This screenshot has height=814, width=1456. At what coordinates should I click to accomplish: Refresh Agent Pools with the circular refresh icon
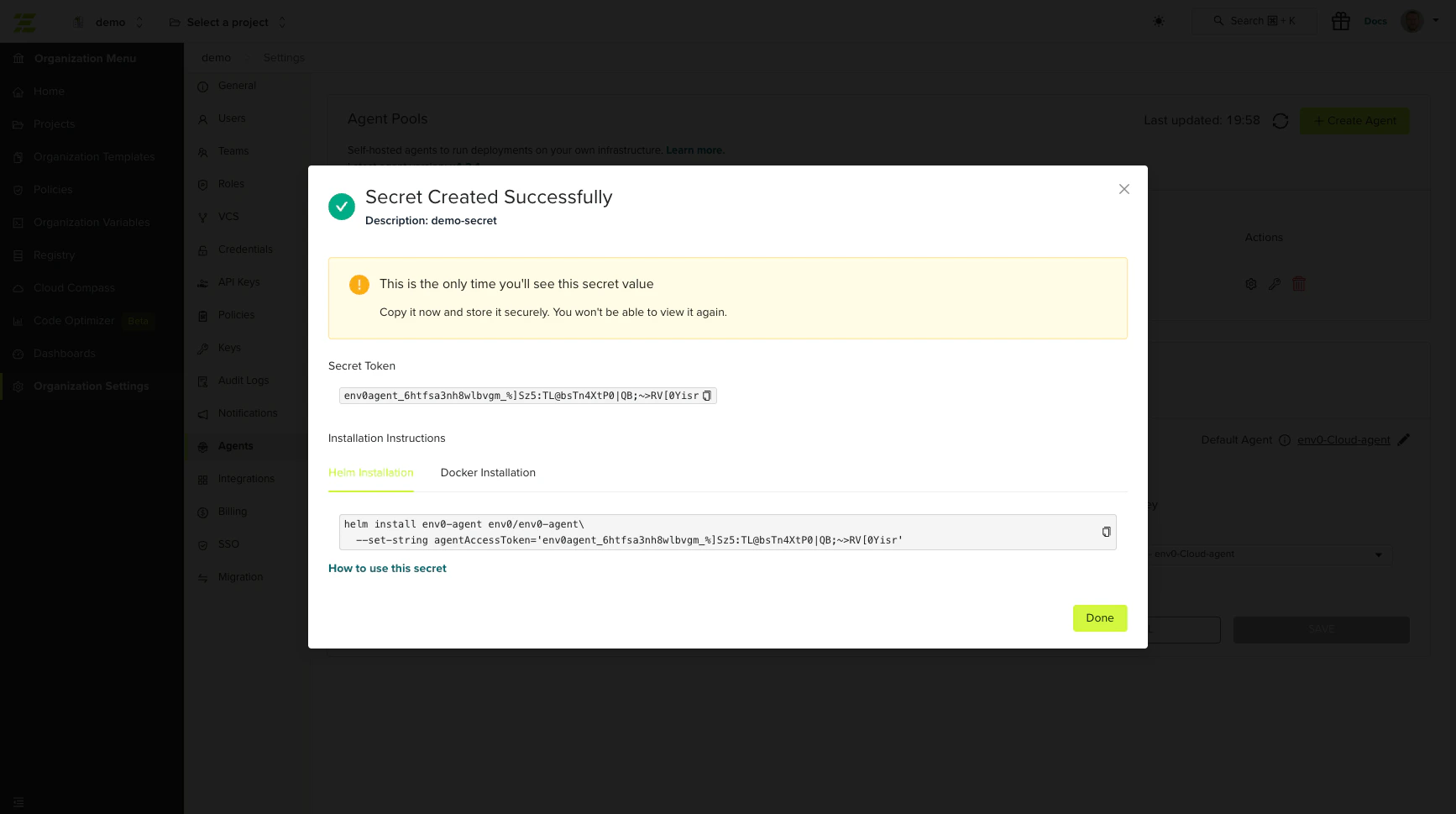(x=1280, y=121)
